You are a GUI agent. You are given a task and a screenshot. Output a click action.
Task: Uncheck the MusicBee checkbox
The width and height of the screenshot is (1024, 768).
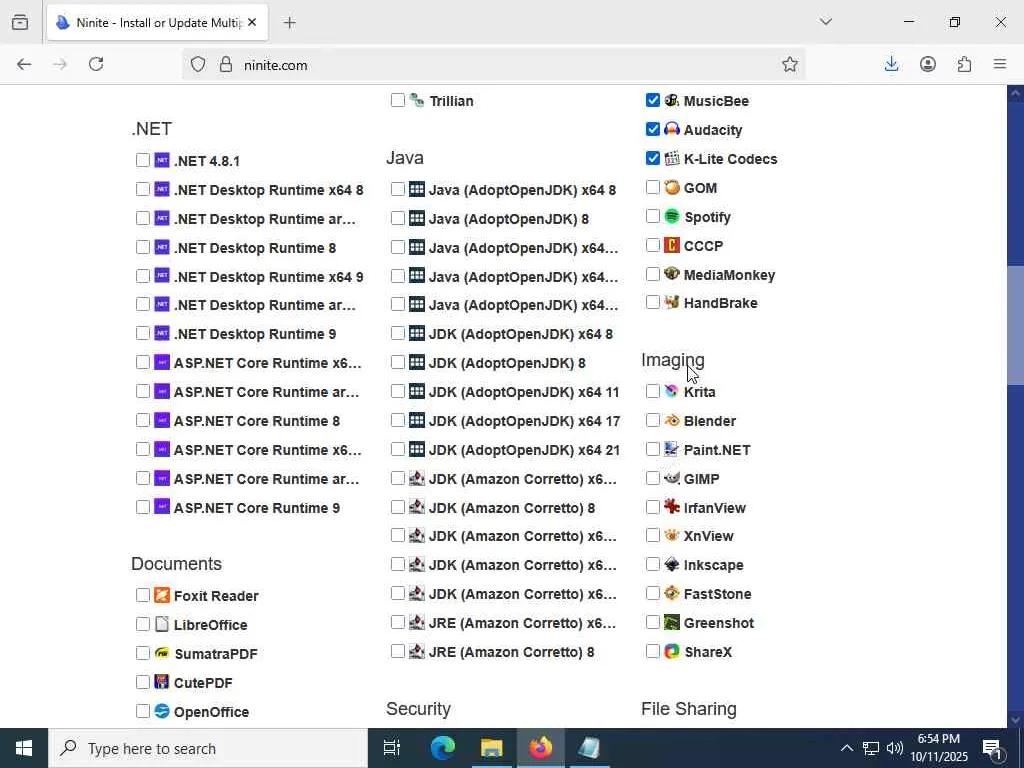click(652, 100)
